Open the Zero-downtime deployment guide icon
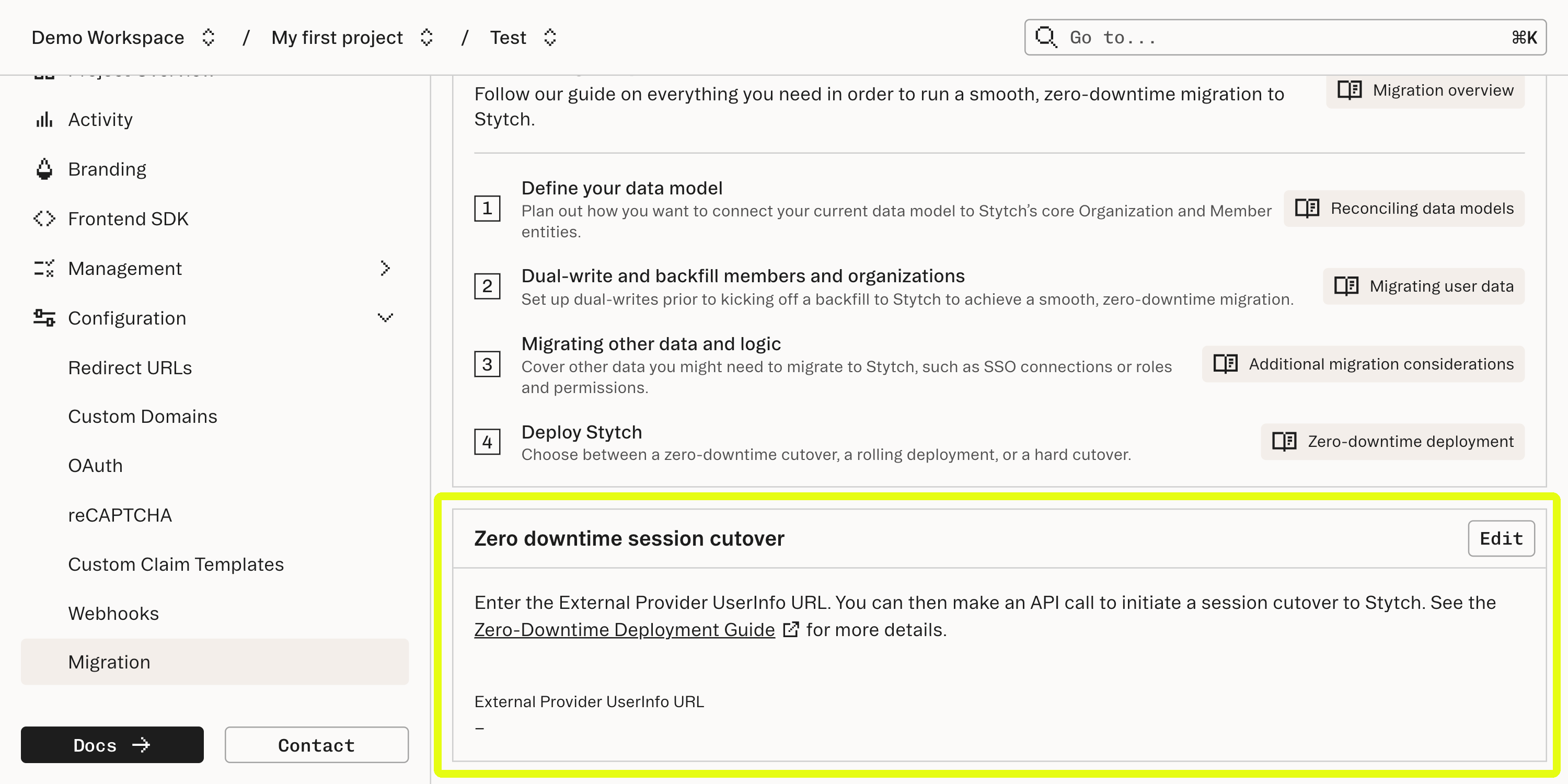 (1286, 441)
